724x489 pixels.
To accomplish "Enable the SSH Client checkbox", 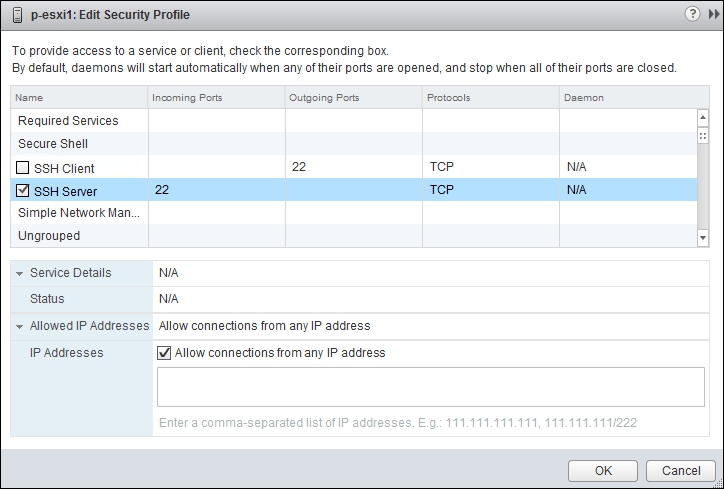I will pyautogui.click(x=22, y=167).
